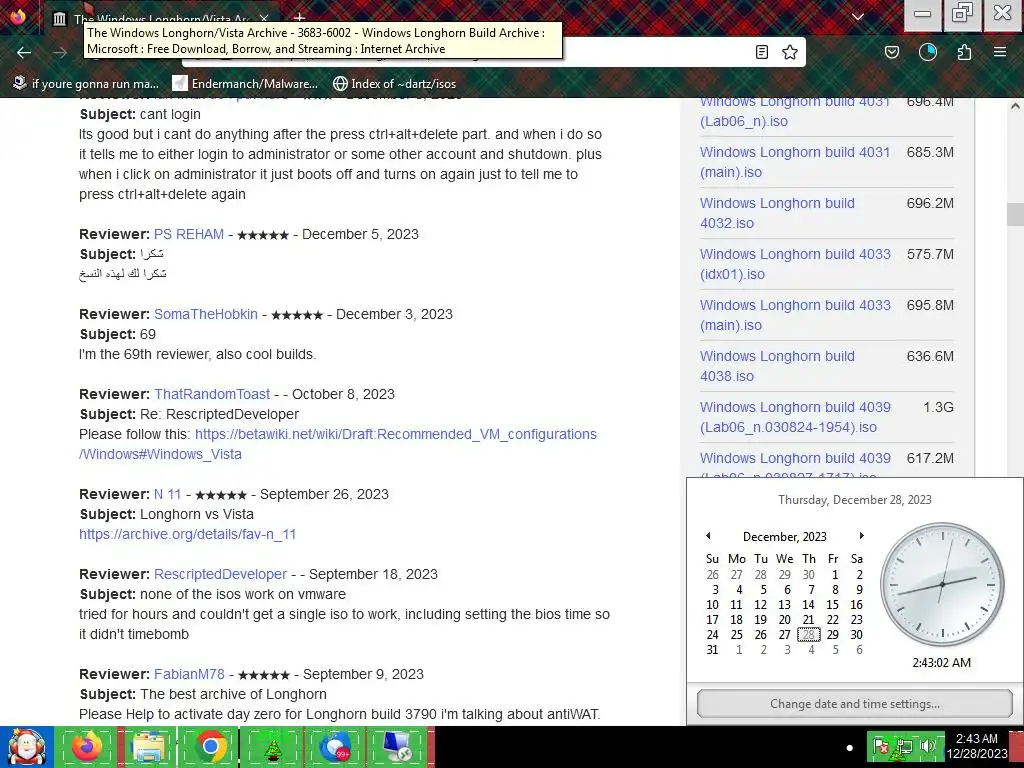Viewport: 1024px width, 768px height.
Task: Open the extensions puzzle icon
Action: [964, 52]
